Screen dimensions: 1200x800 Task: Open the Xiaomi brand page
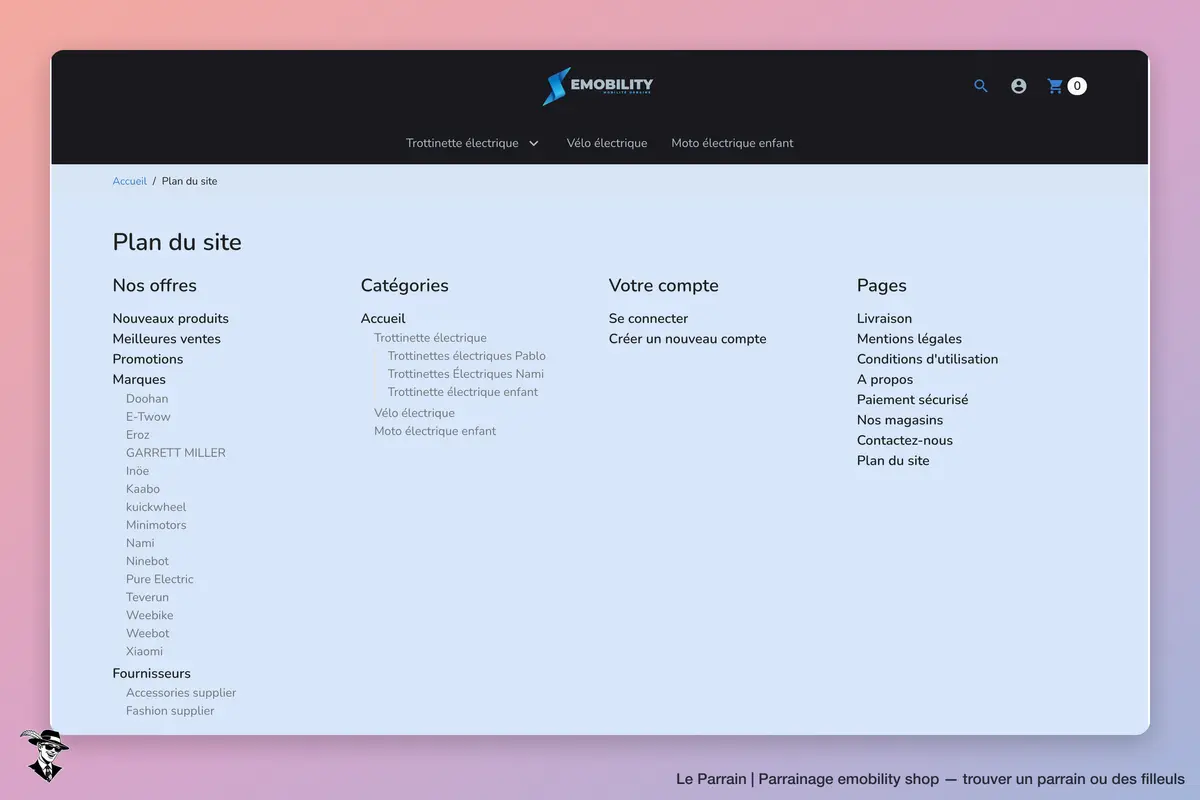click(x=144, y=651)
